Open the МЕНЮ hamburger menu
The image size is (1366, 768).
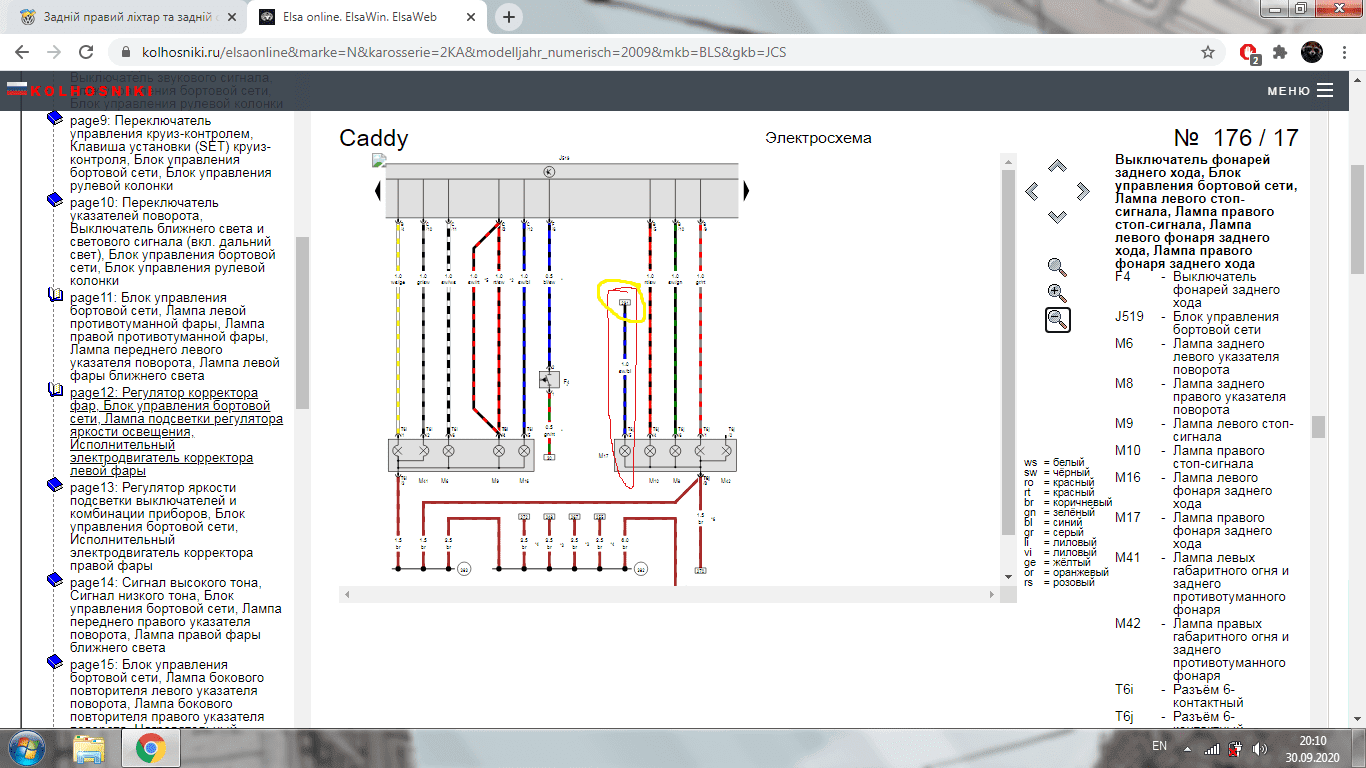coord(1300,90)
